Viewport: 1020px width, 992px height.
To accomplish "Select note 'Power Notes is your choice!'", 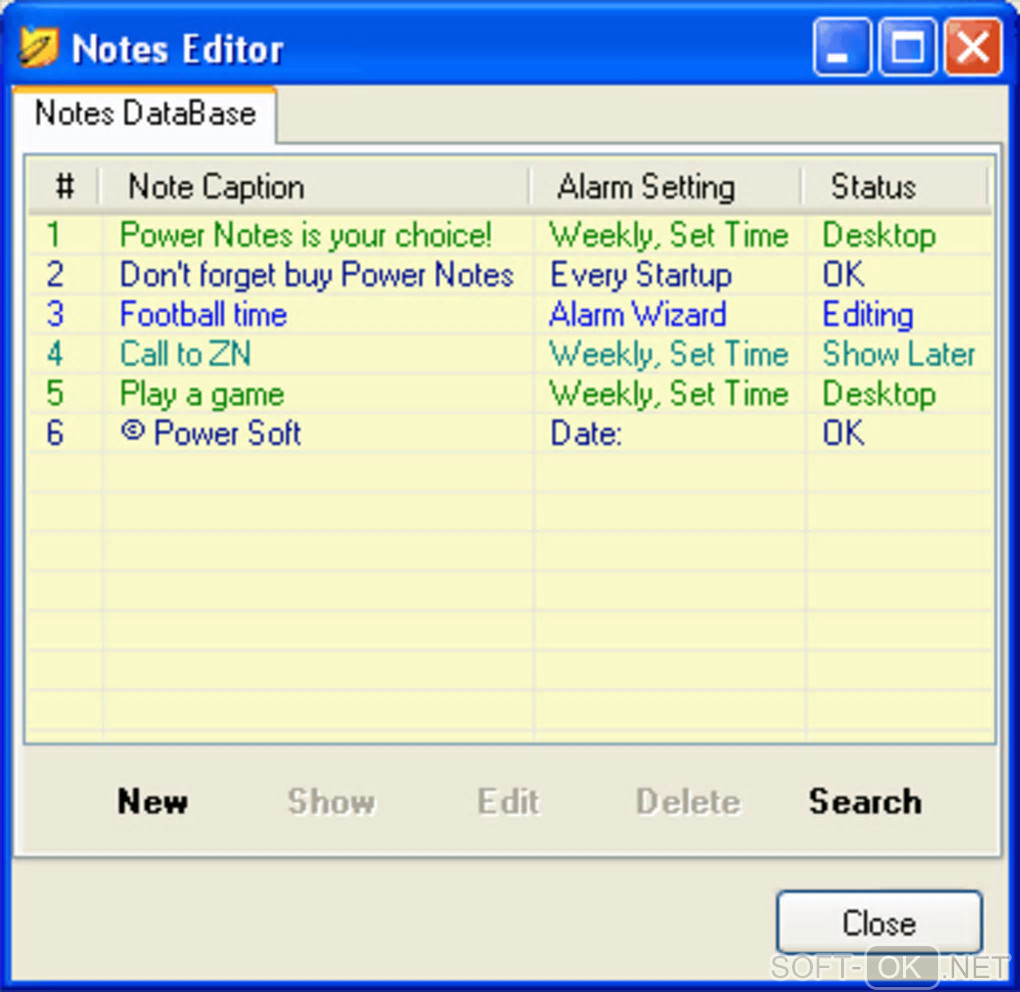I will pos(306,235).
